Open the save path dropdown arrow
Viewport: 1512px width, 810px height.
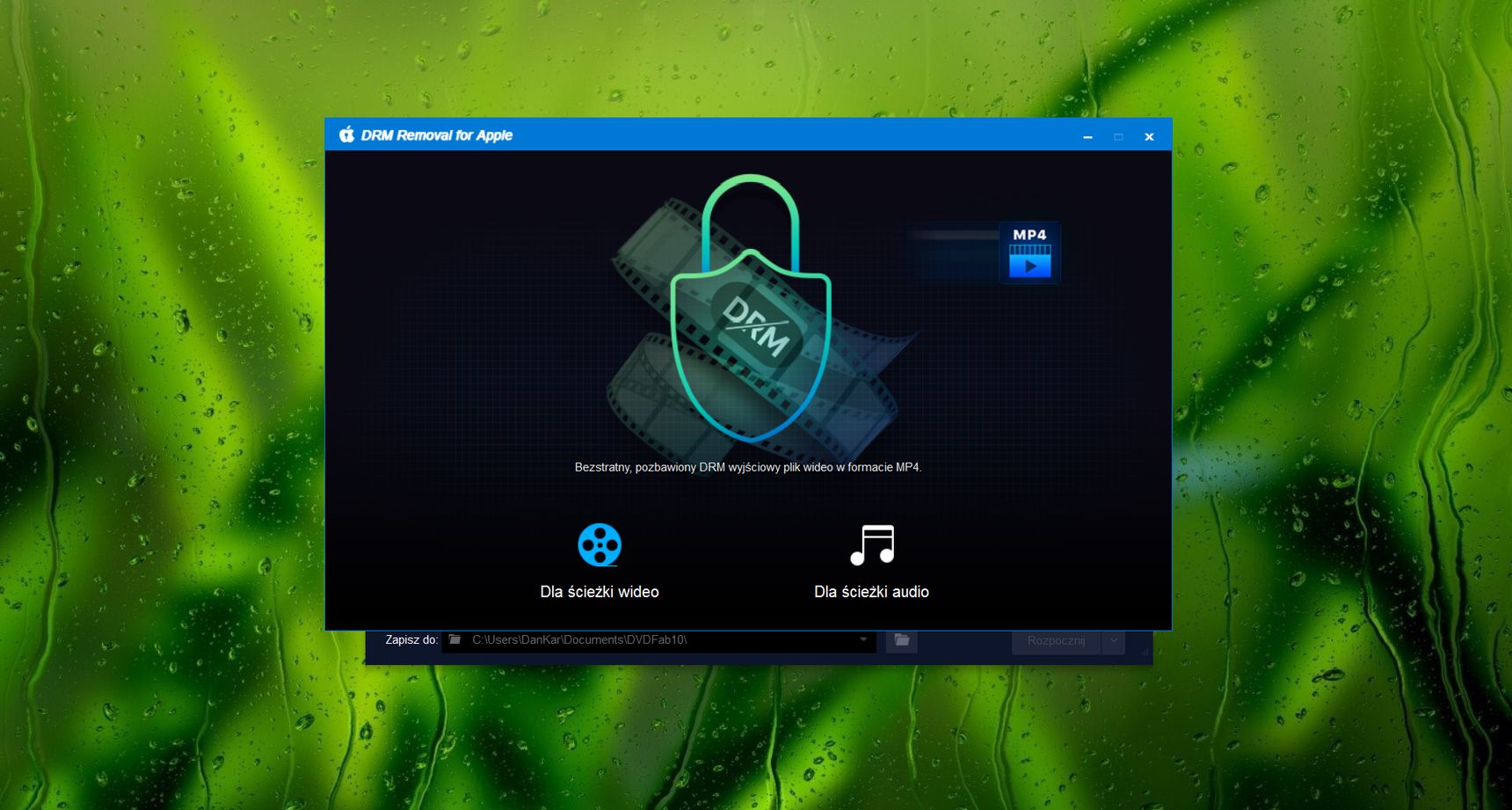click(x=863, y=640)
